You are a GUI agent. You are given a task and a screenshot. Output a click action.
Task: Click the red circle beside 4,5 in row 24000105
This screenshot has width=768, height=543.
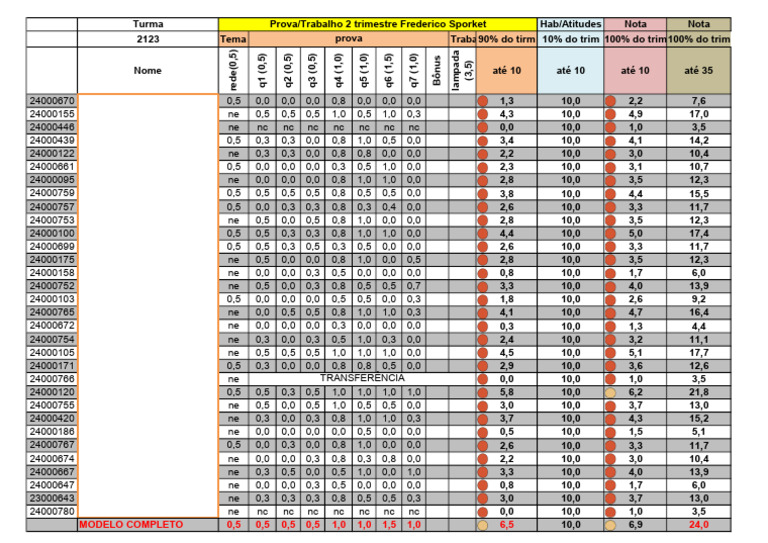(x=482, y=353)
